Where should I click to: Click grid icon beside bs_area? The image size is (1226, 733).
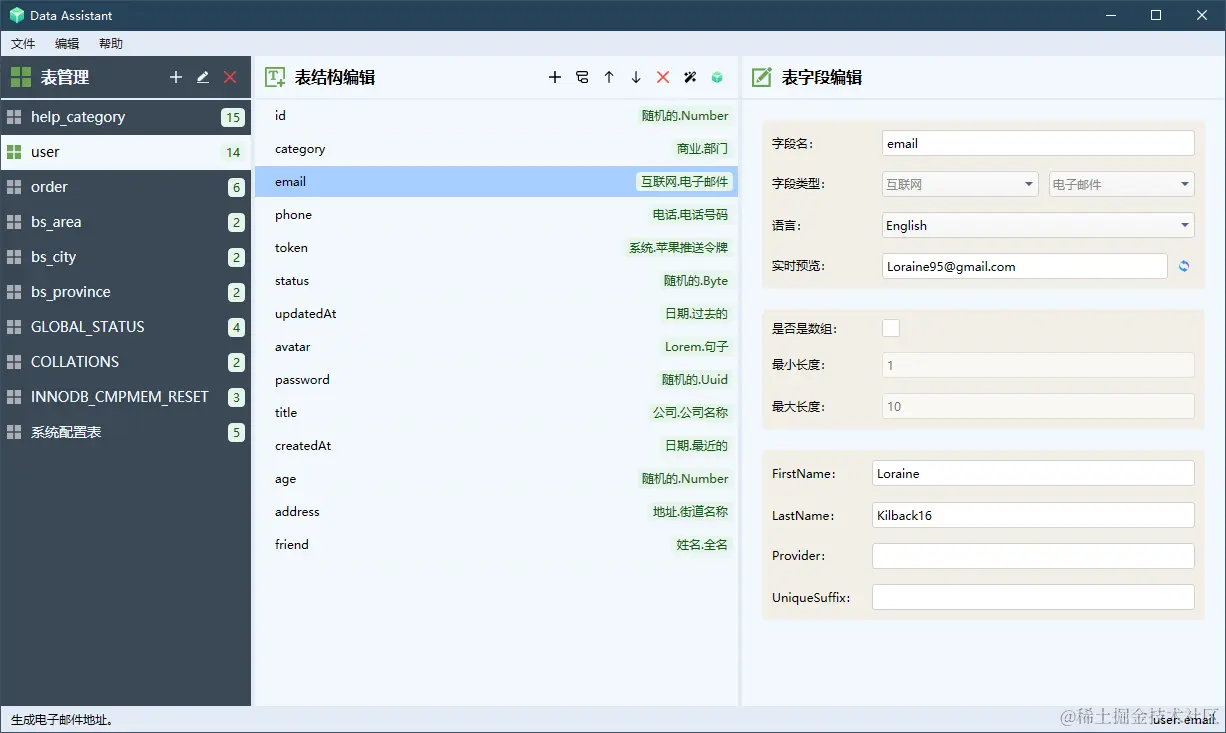[14, 222]
